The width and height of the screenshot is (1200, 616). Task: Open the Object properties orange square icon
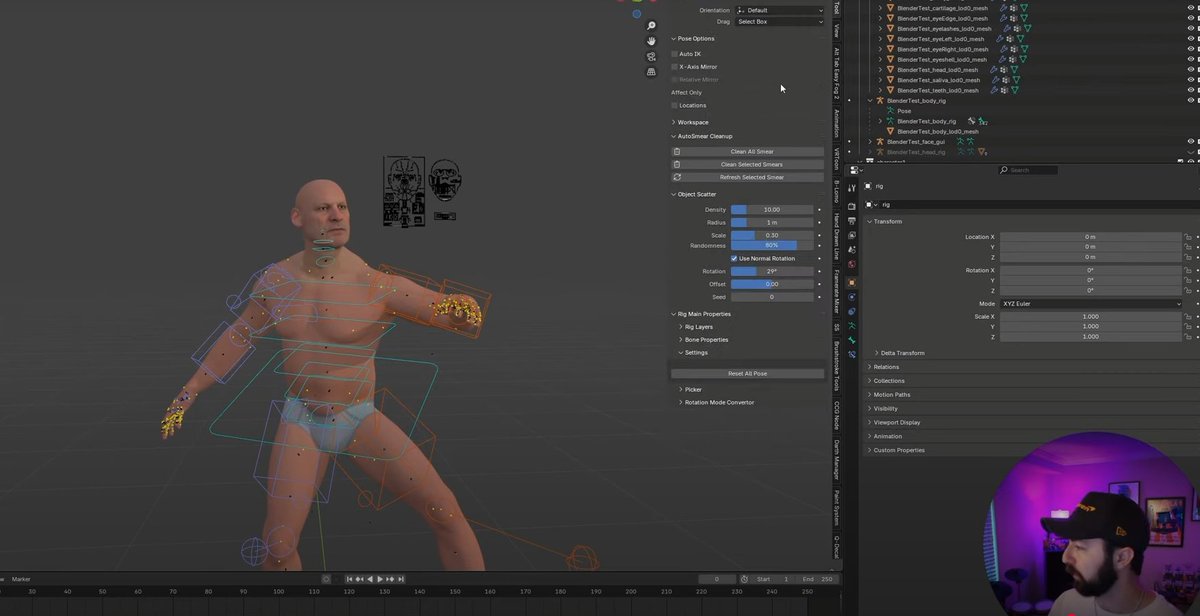(852, 282)
